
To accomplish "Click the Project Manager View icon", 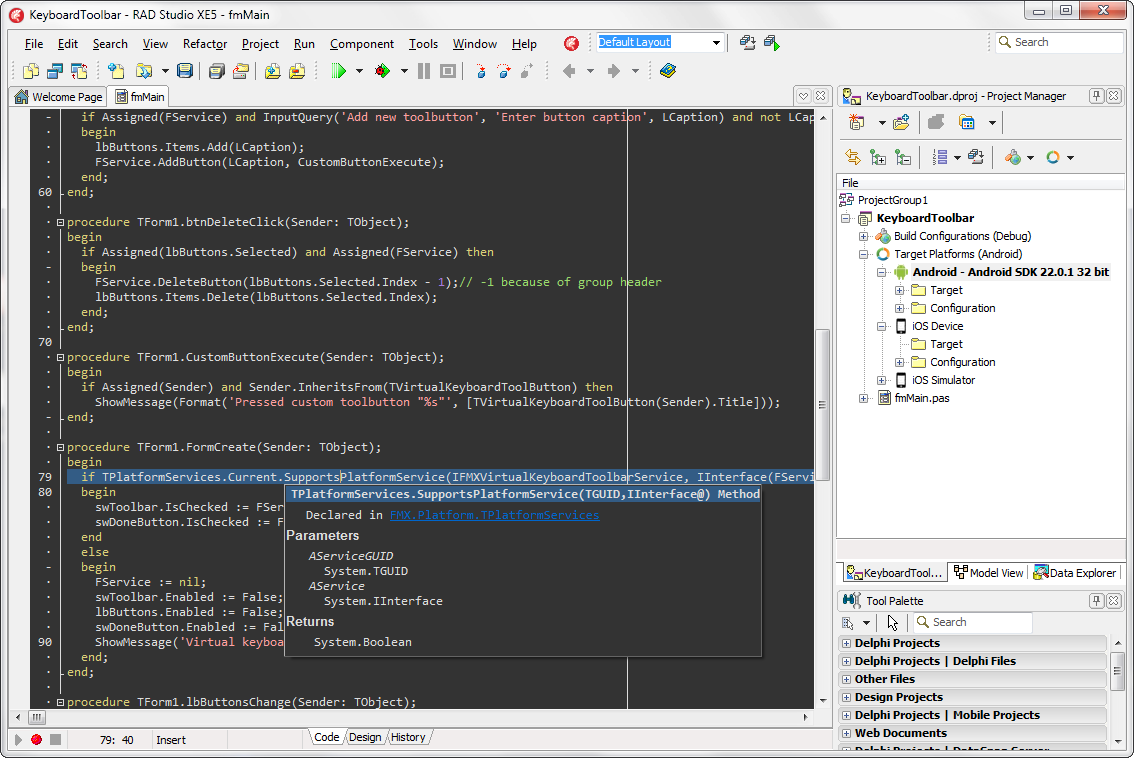I will (x=968, y=122).
